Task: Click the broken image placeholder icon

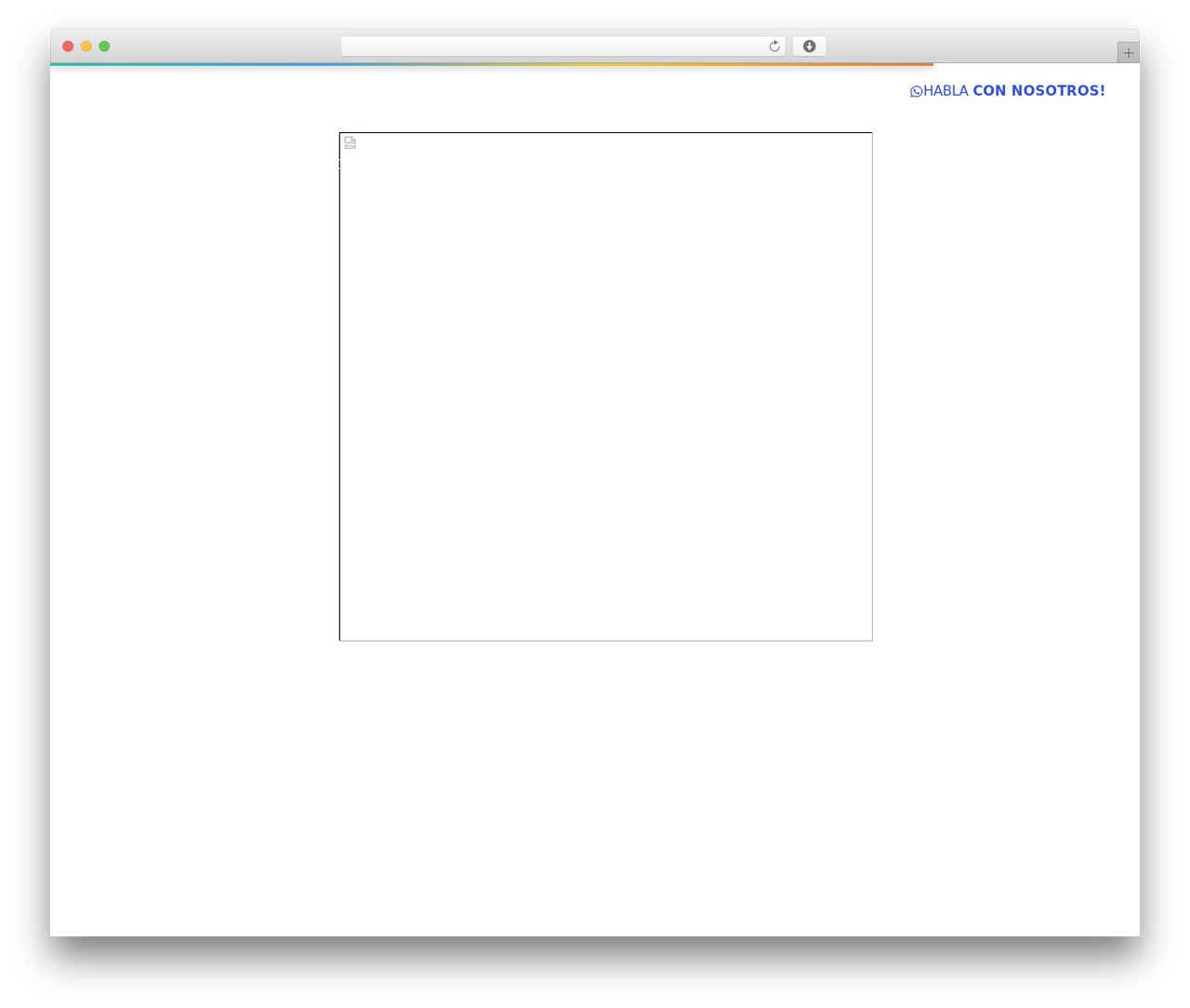Action: [350, 142]
